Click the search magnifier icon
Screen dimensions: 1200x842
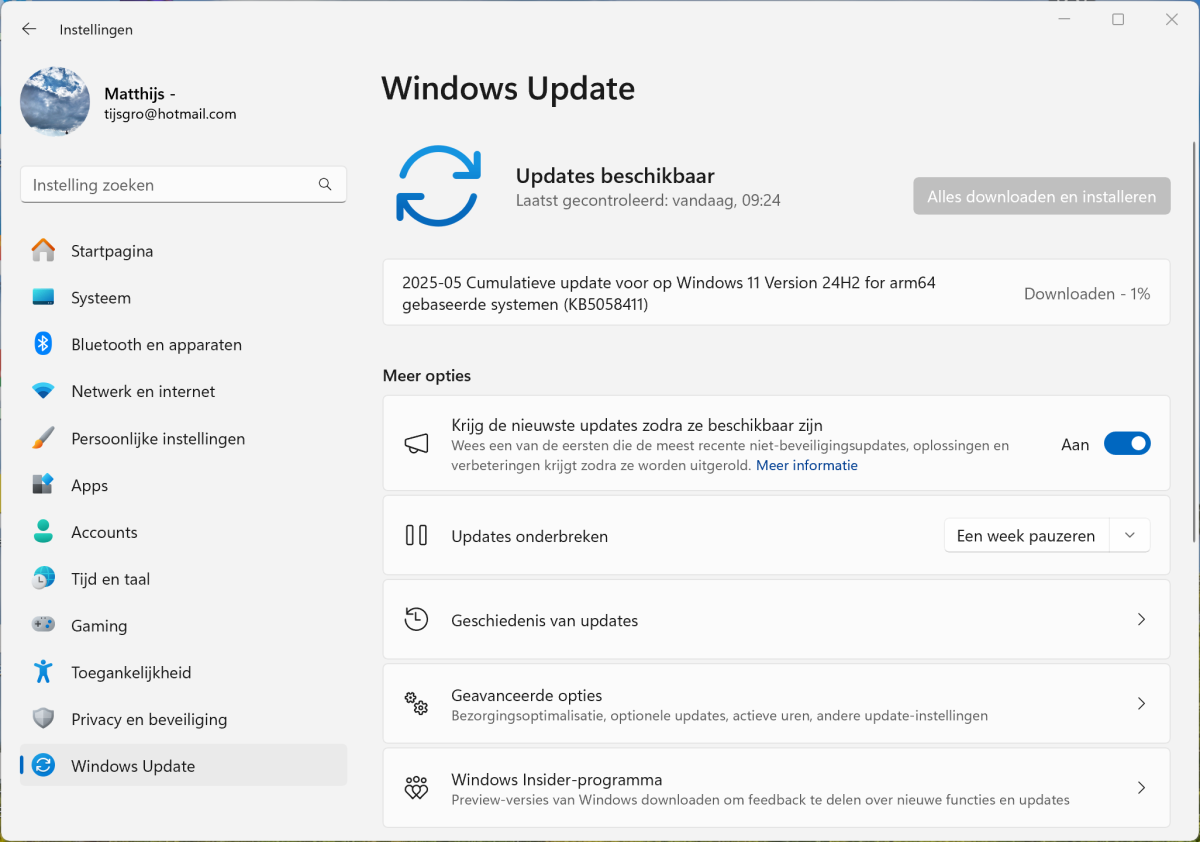pyautogui.click(x=325, y=185)
